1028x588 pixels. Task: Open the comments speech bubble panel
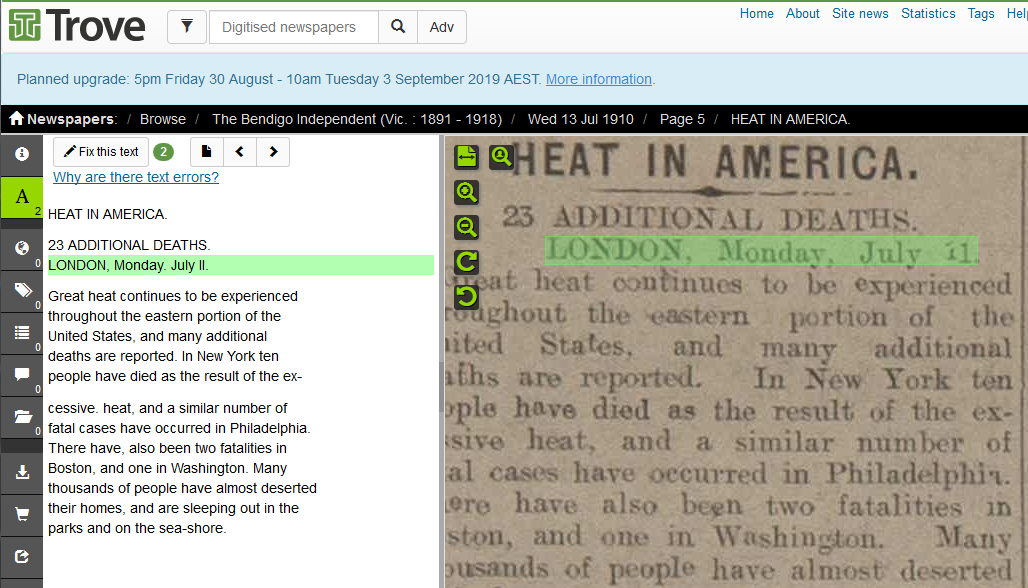pyautogui.click(x=21, y=375)
